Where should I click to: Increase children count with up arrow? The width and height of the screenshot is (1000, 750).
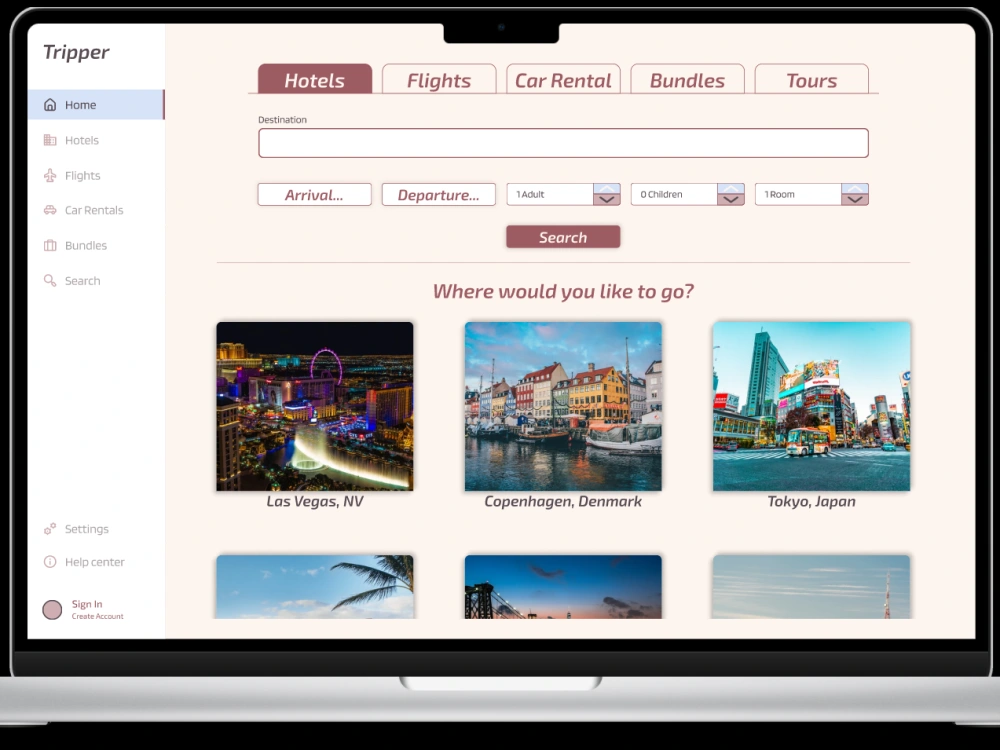(x=731, y=189)
